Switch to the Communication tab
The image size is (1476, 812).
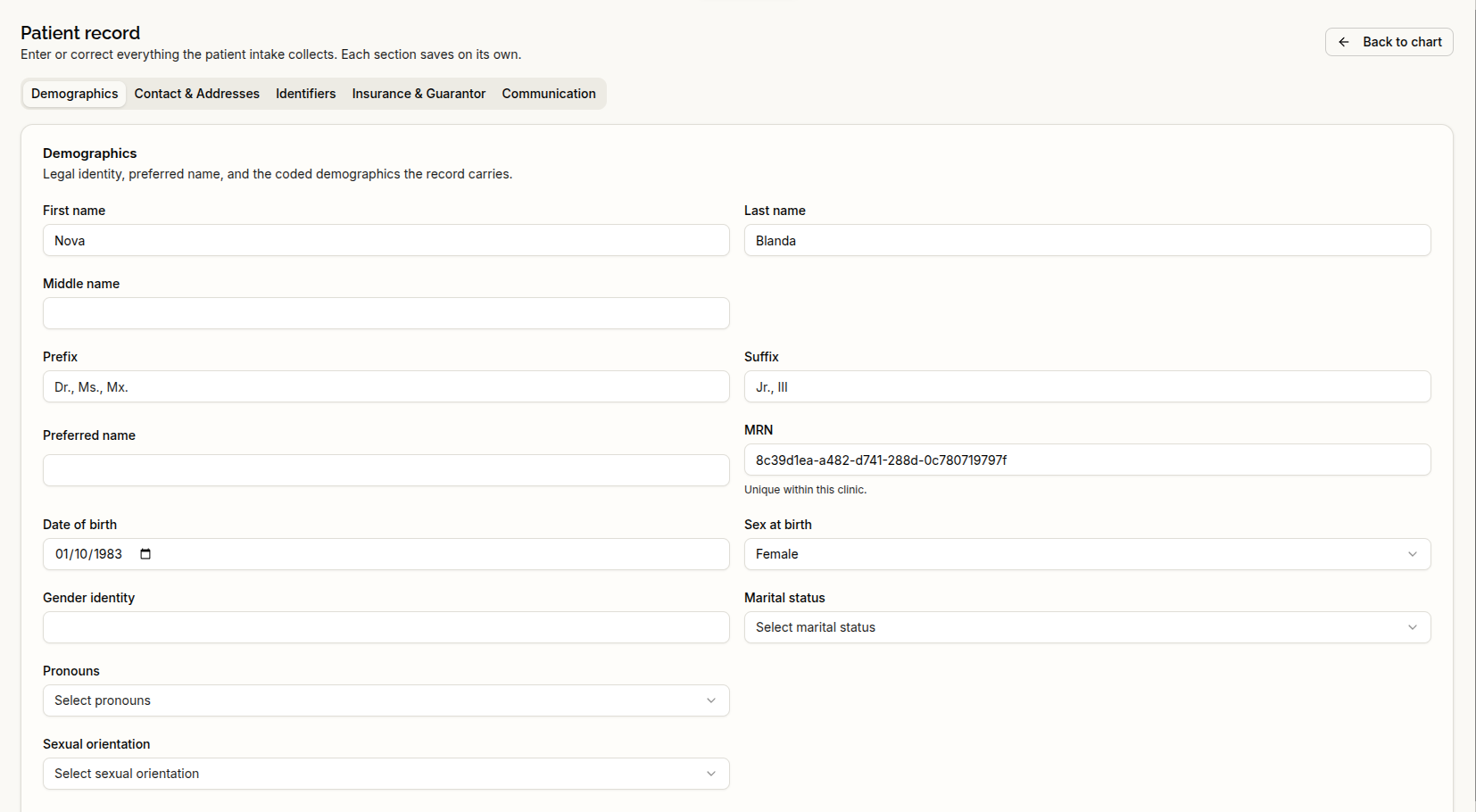(549, 94)
